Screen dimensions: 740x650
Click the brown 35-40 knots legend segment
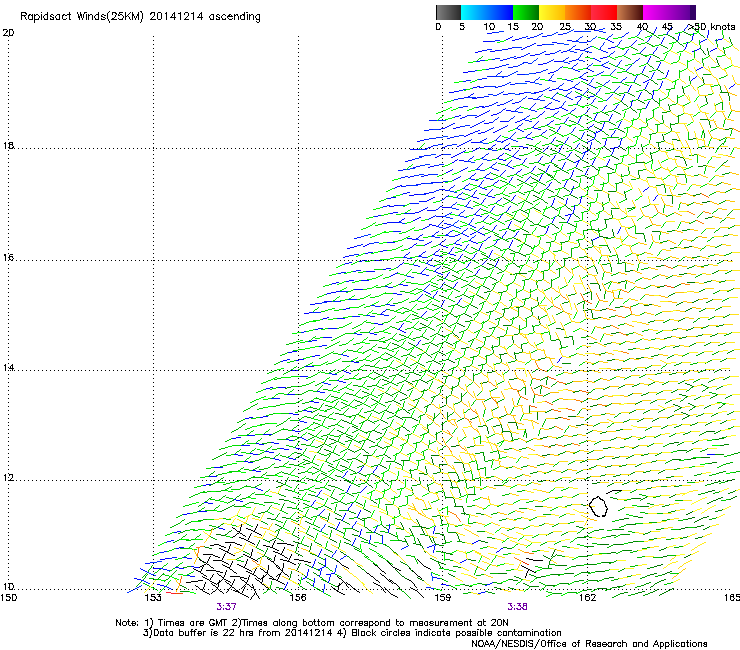pos(630,12)
